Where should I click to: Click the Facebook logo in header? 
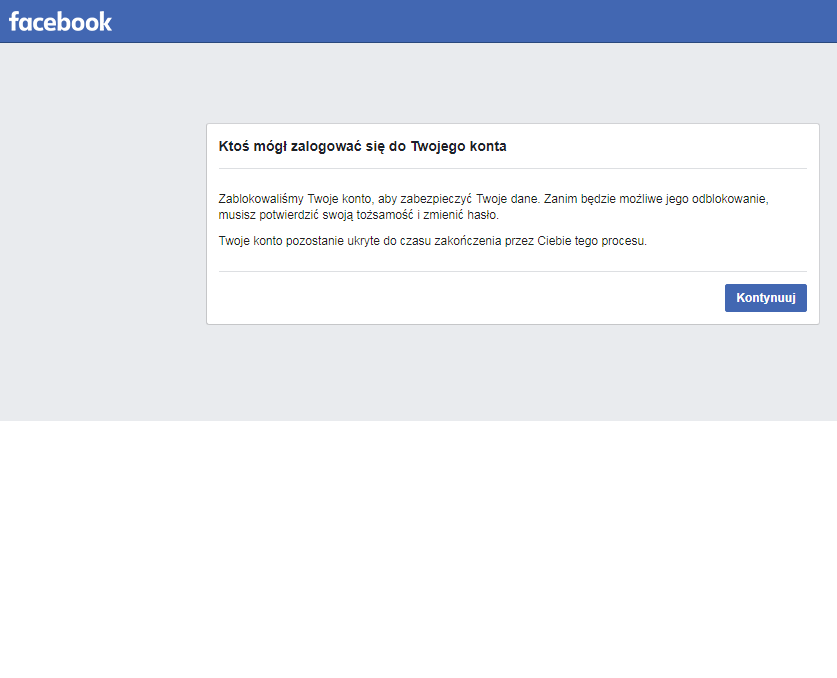tap(60, 21)
